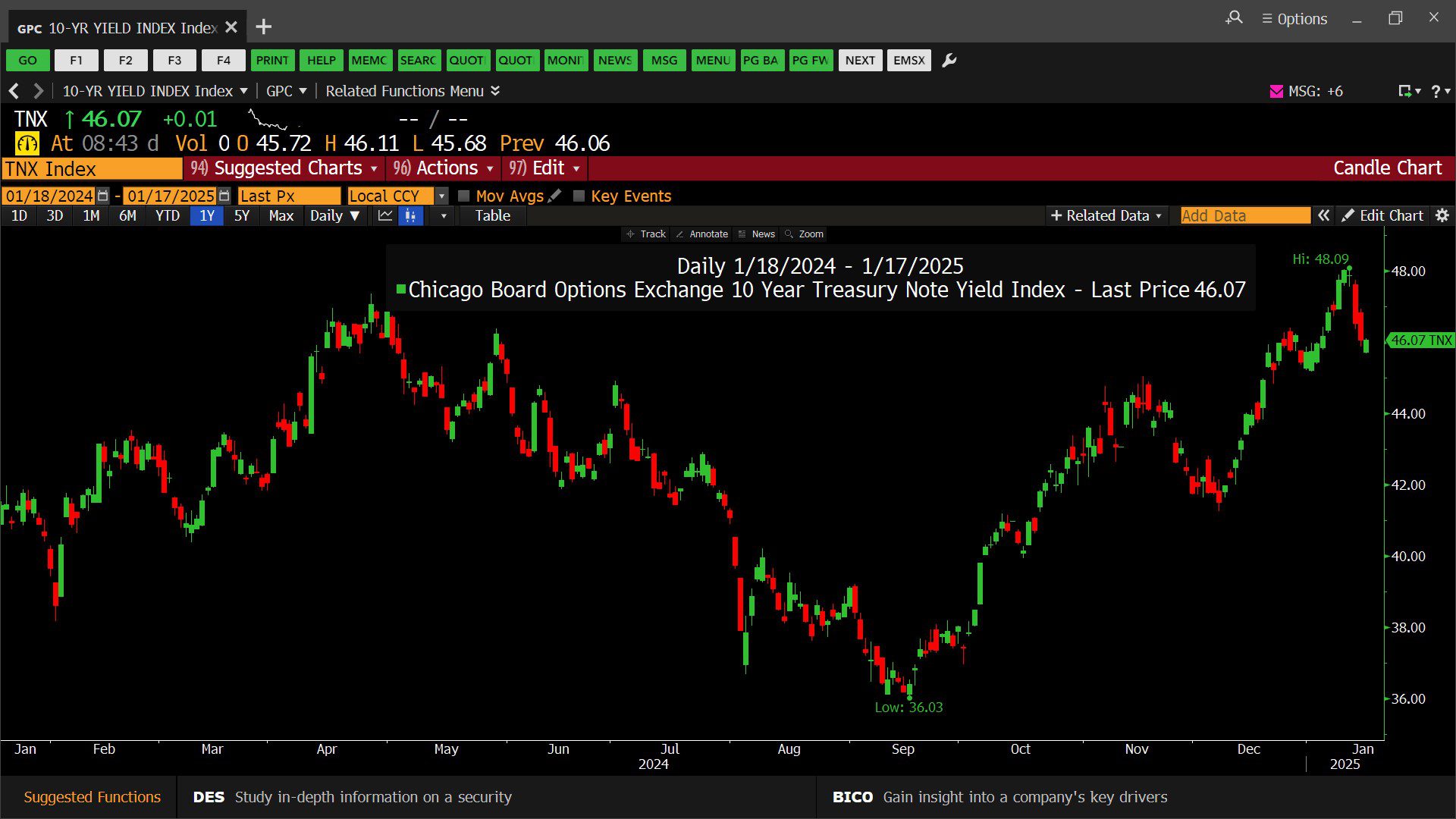Click the pink MSG envelope icon
Viewport: 1456px width, 819px height.
click(1276, 91)
